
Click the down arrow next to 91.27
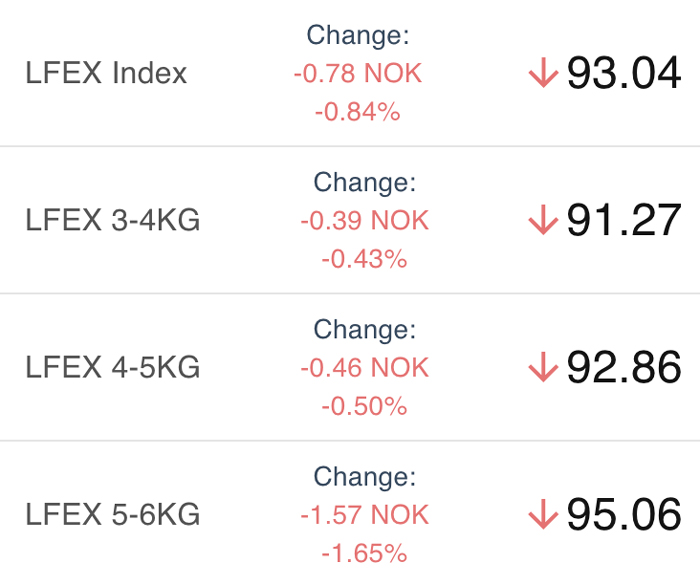[543, 219]
